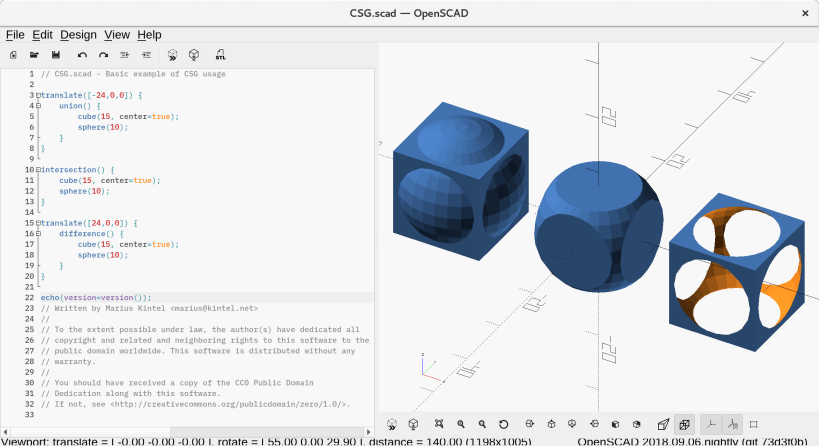Collapse the intersection block at line 10
This screenshot has width=819, height=446.
[38, 170]
